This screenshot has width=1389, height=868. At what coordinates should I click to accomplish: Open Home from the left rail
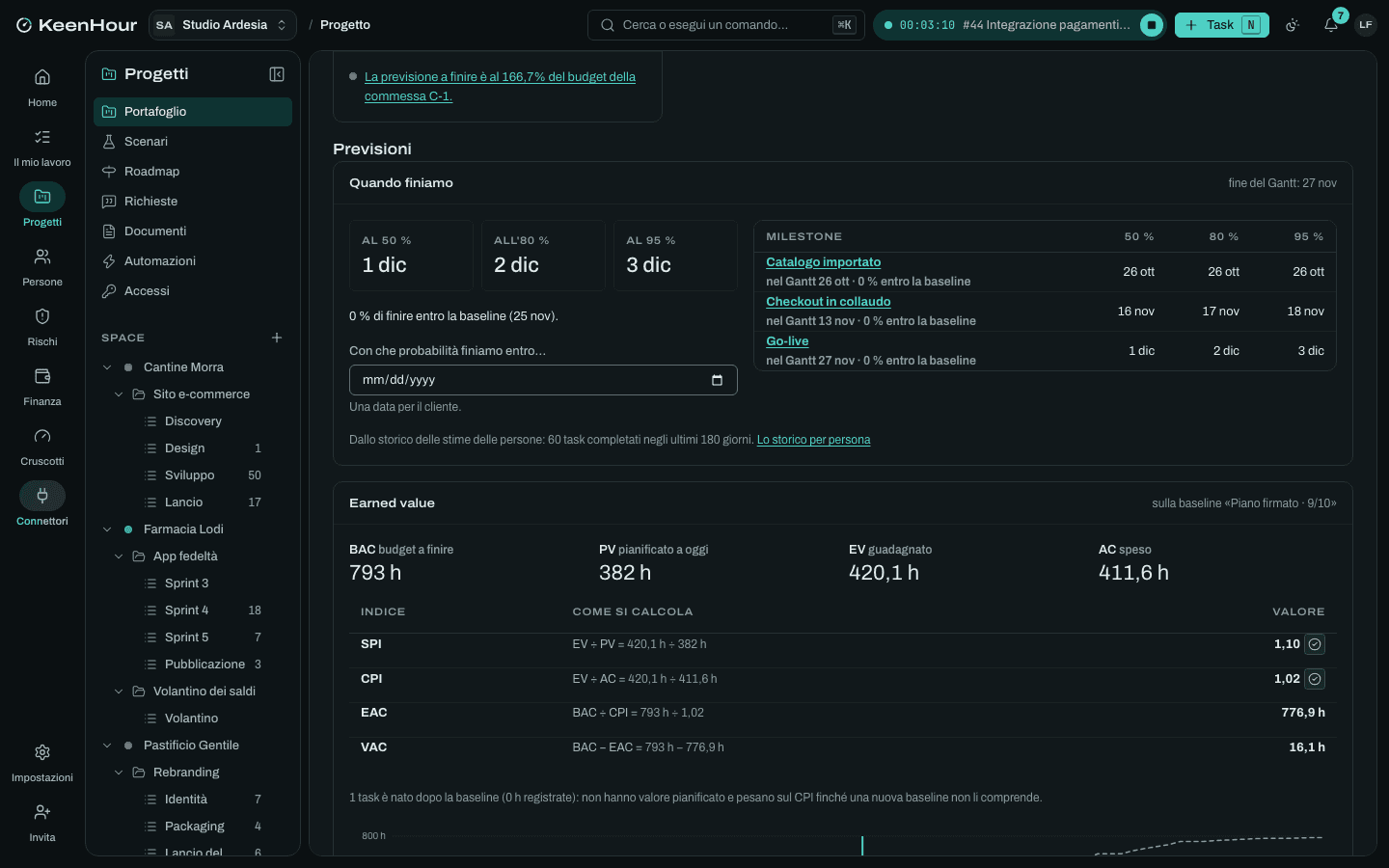pyautogui.click(x=42, y=87)
